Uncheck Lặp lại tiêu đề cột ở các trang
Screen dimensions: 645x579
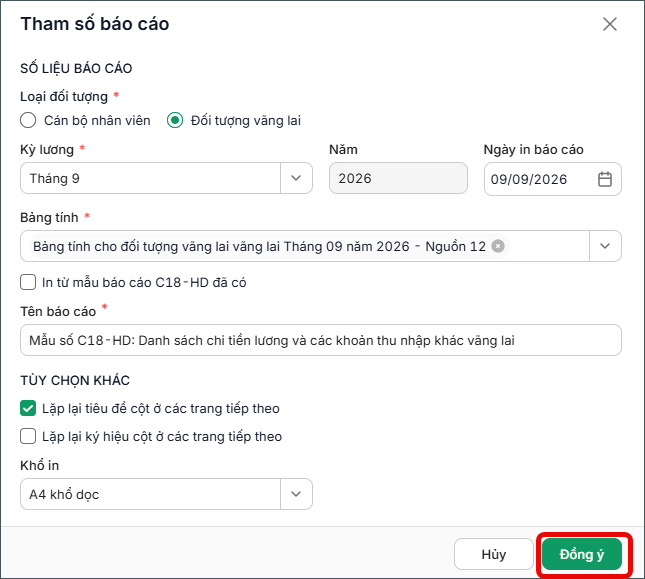click(x=28, y=408)
